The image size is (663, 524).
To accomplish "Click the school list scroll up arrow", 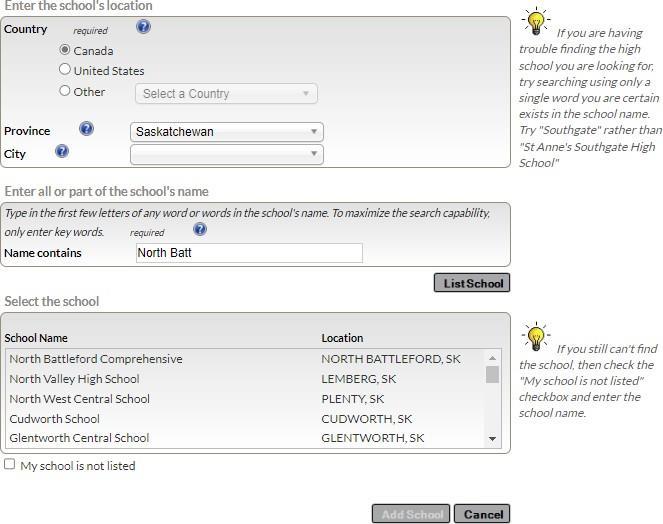I will pos(492,358).
